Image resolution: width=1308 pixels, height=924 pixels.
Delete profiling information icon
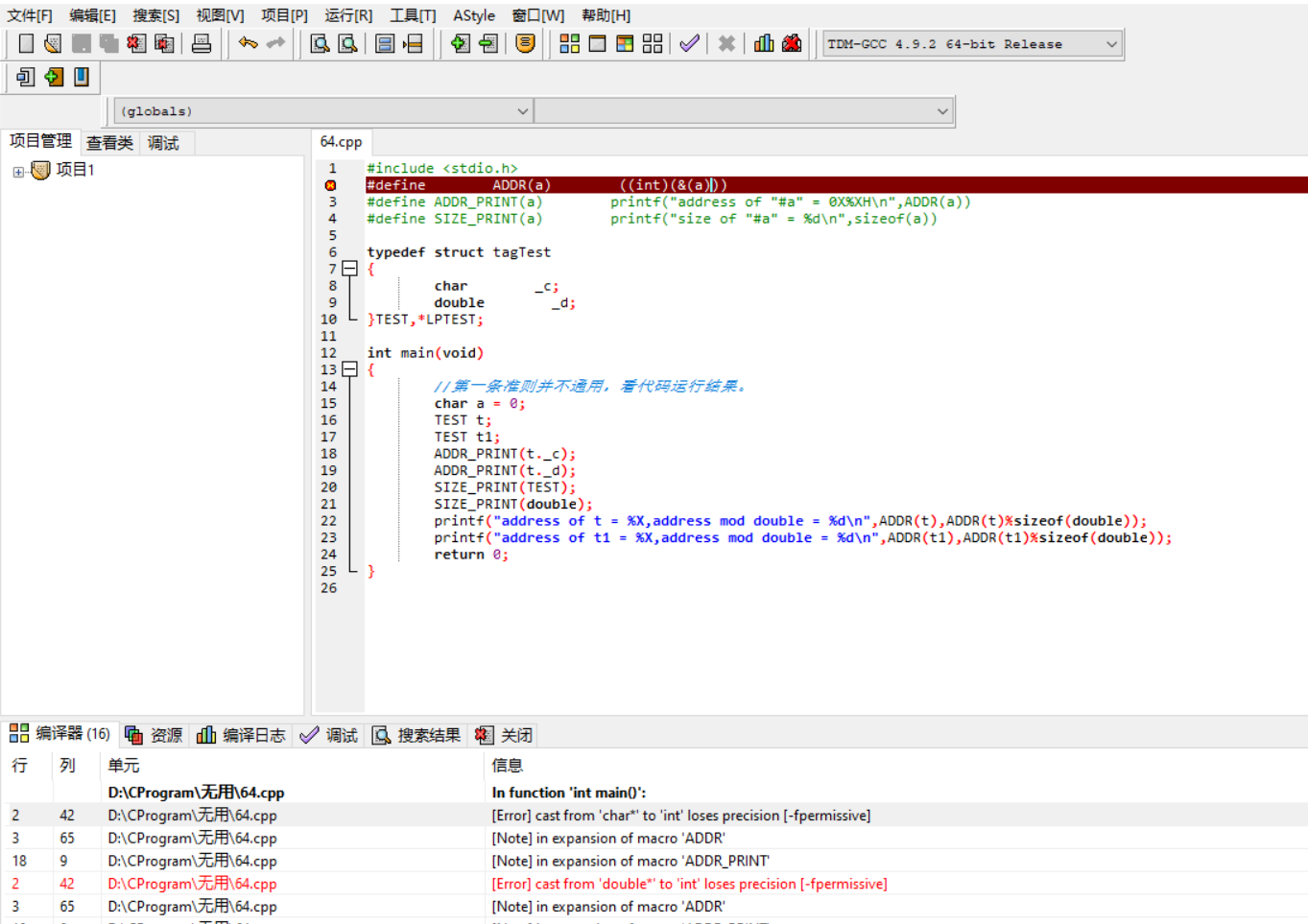coord(792,43)
